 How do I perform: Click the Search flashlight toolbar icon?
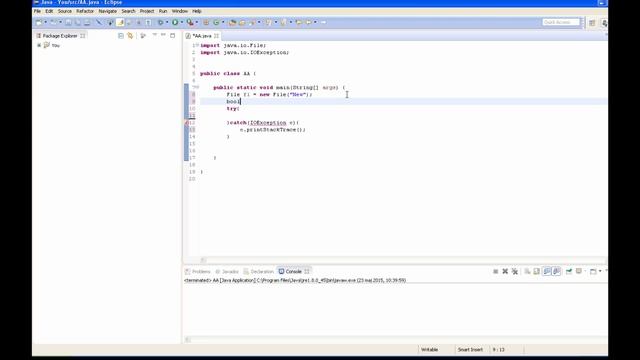[x=251, y=22]
